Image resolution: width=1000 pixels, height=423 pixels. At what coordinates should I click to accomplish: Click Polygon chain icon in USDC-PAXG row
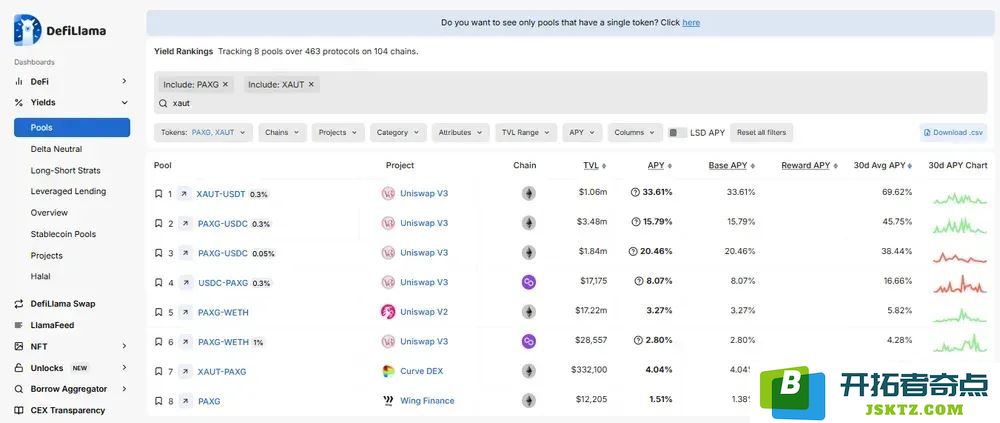529,282
